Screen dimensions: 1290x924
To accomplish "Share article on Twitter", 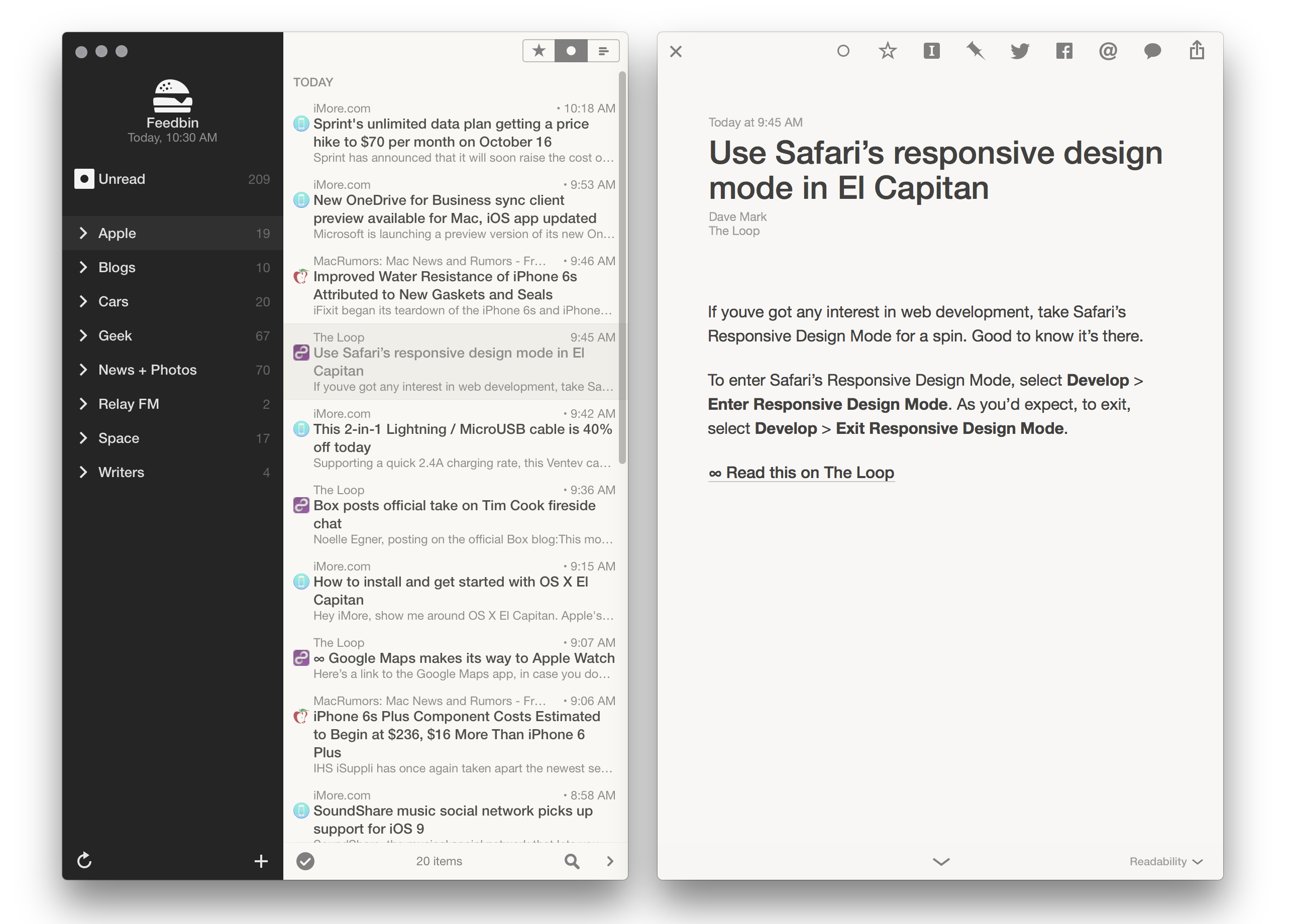I will (x=1020, y=51).
